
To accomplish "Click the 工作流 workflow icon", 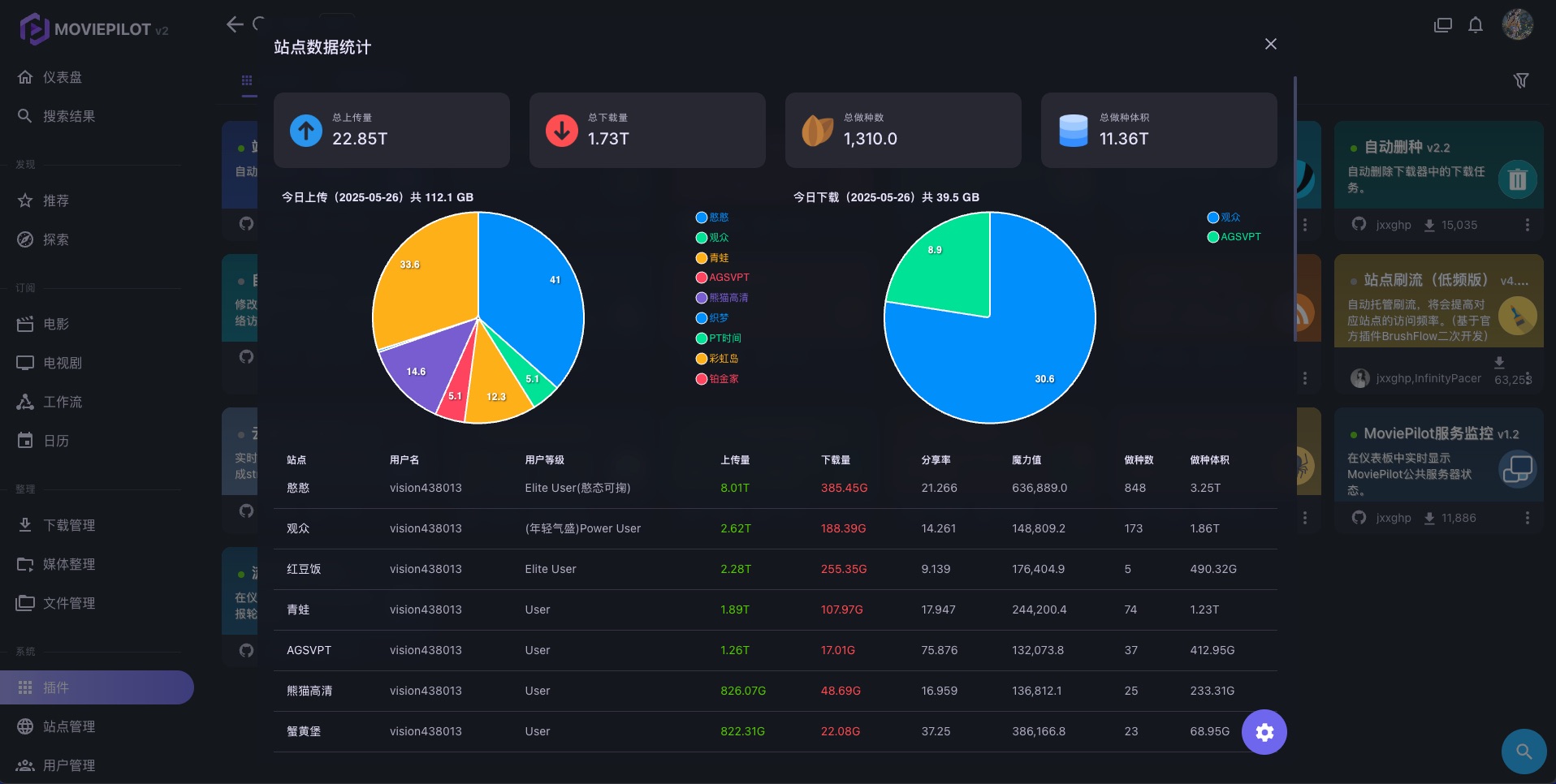I will click(25, 402).
